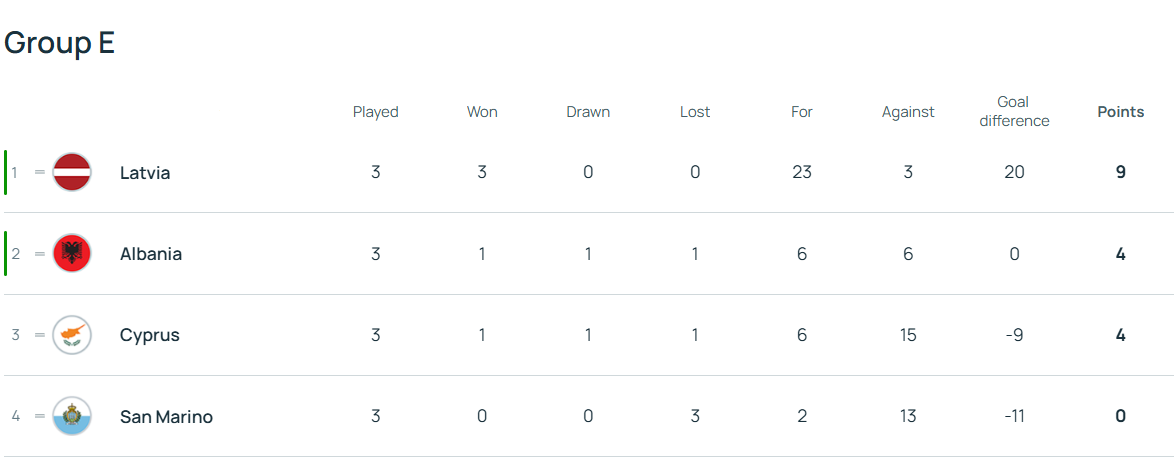This screenshot has width=1174, height=464.
Task: Select the San Marino team name
Action: [x=166, y=417]
